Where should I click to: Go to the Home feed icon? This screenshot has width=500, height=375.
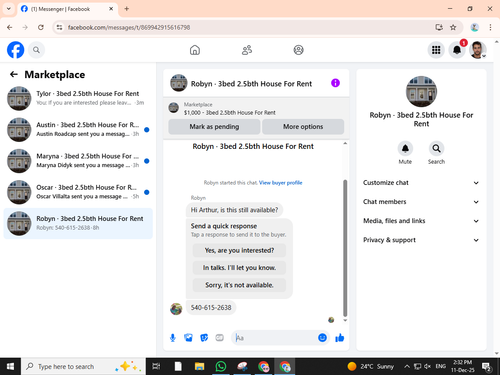[195, 50]
